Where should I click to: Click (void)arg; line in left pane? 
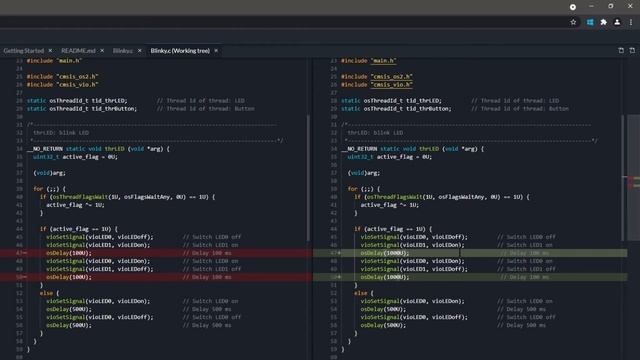click(49, 173)
